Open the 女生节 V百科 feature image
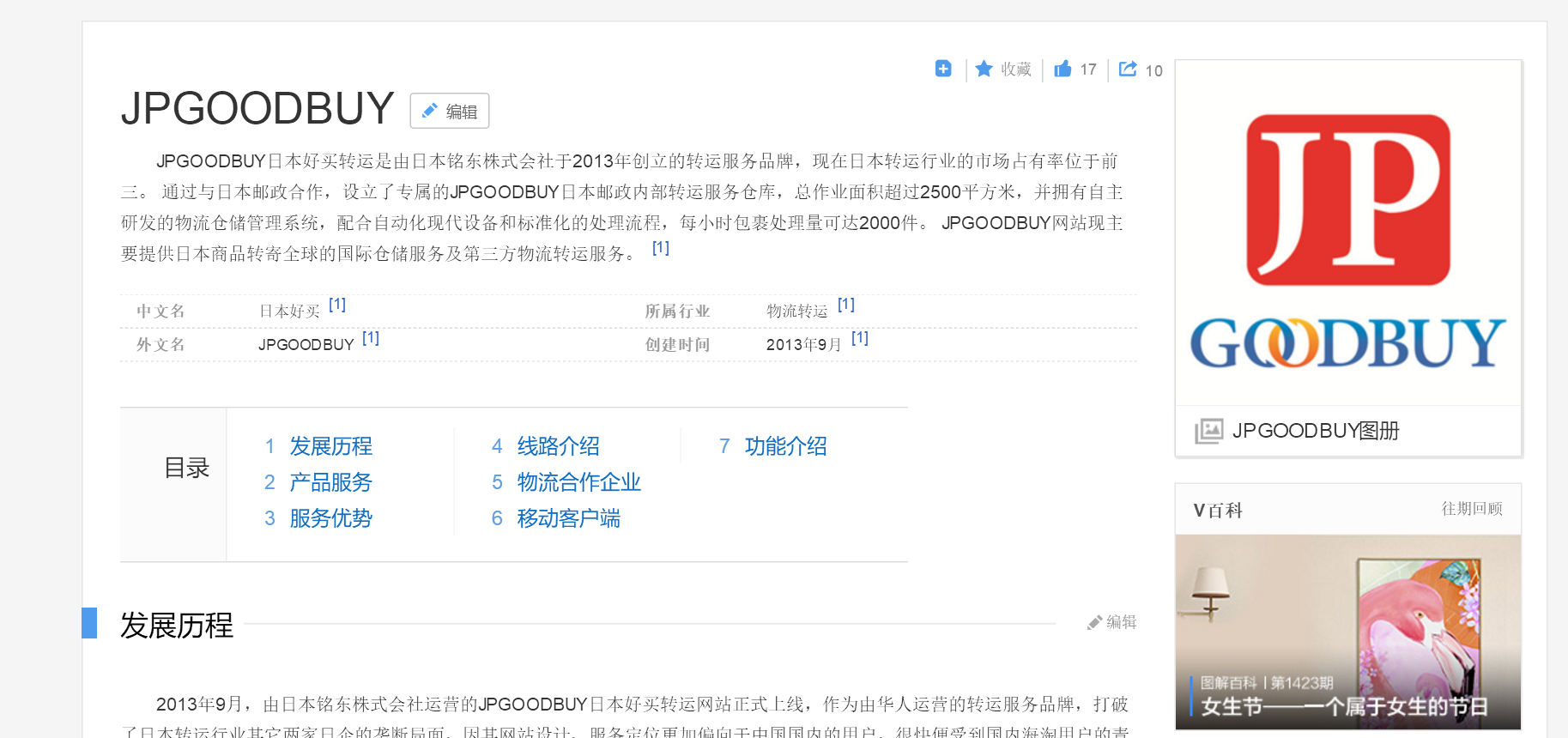This screenshot has width=1568, height=738. (1348, 632)
